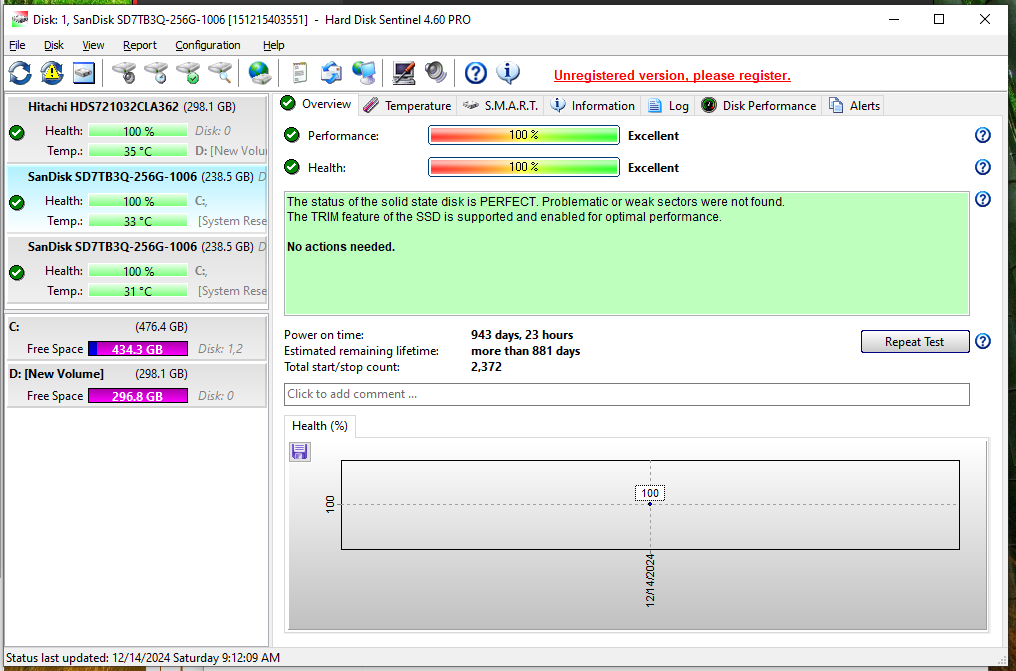Open configuration via monitor with screwdriver icon
Viewport: 1016px width, 671px height.
tap(404, 73)
